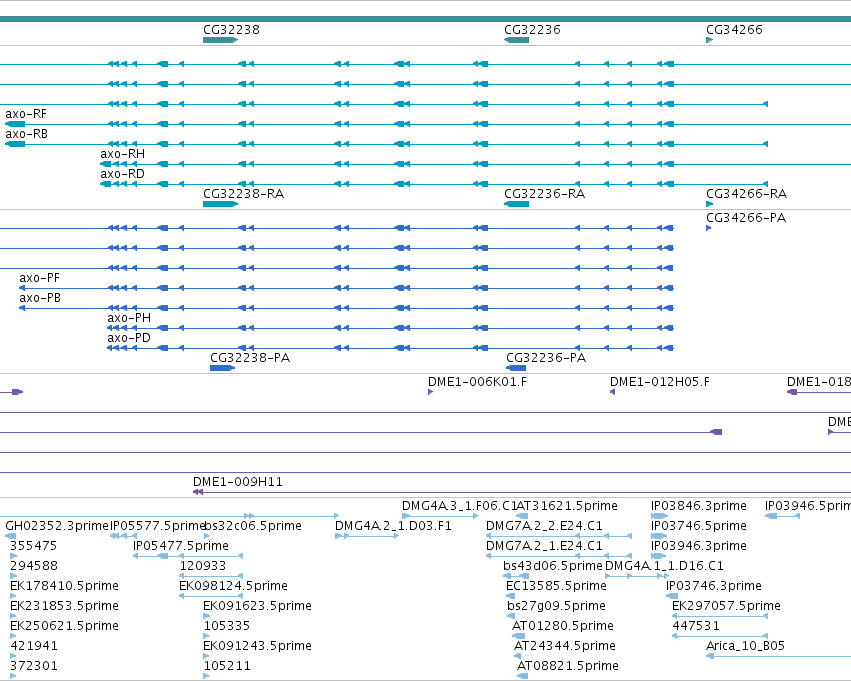This screenshot has width=851, height=681.
Task: Select the axo-RH transcript label
Action: 122,154
